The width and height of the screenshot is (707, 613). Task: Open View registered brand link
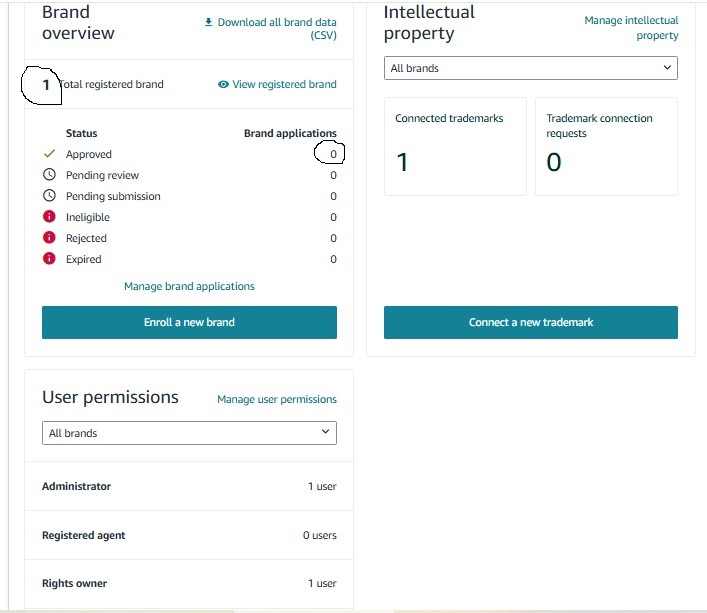click(x=284, y=84)
